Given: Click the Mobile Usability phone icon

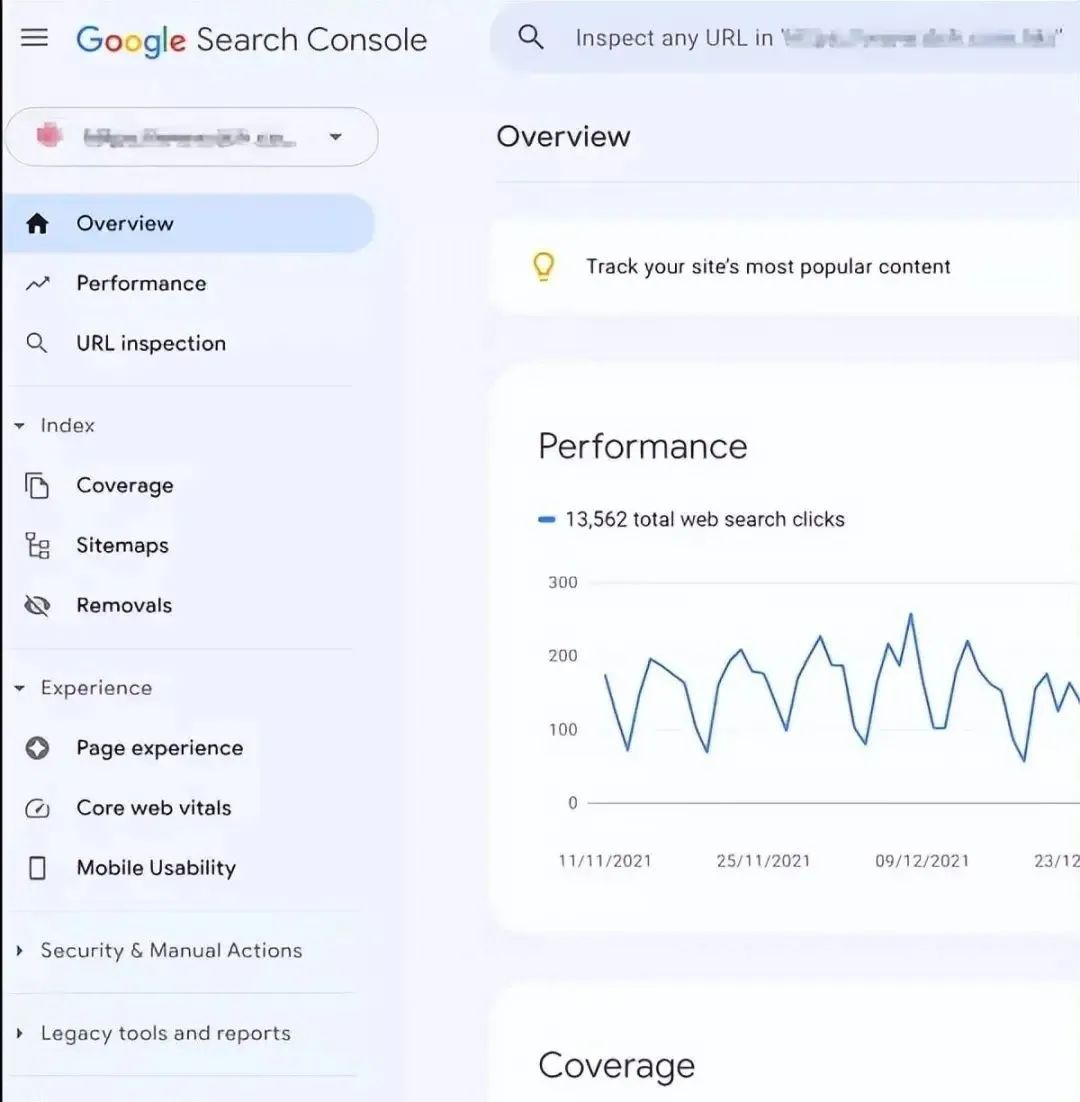Looking at the screenshot, I should (x=37, y=868).
